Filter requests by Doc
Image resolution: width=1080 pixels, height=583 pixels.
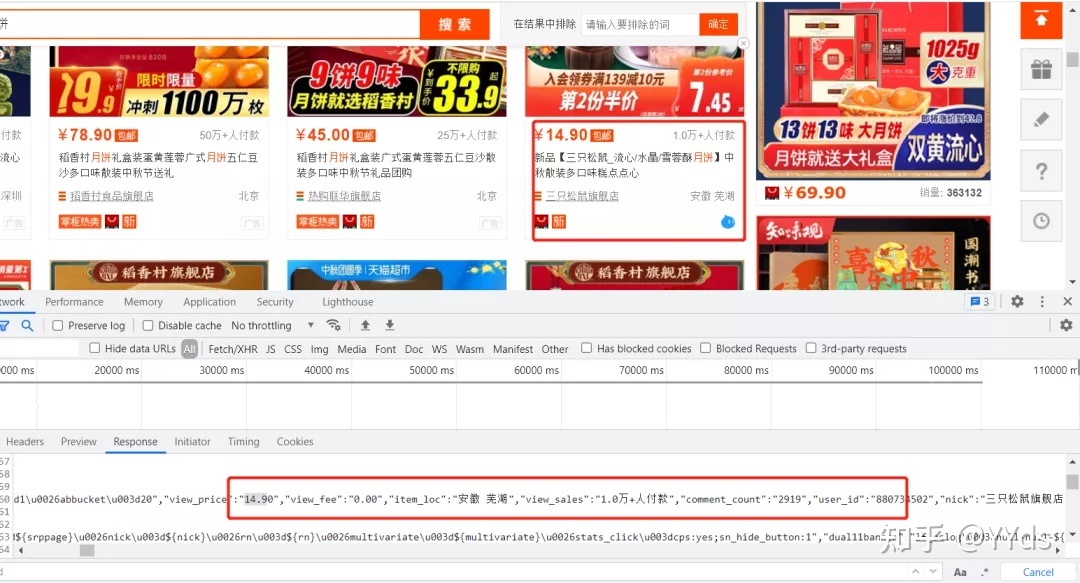click(x=414, y=349)
